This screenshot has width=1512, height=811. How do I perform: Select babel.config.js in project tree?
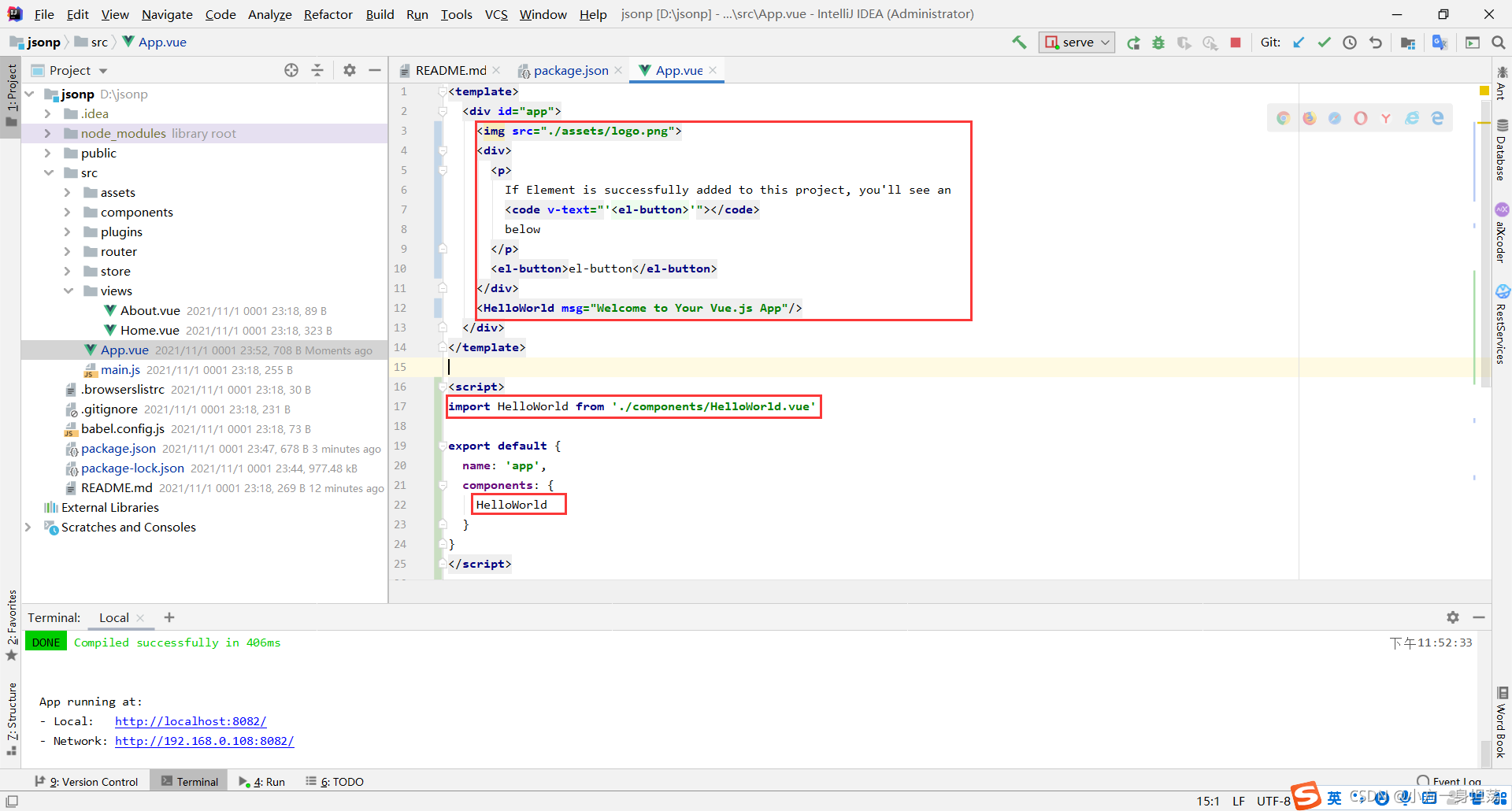tap(123, 428)
